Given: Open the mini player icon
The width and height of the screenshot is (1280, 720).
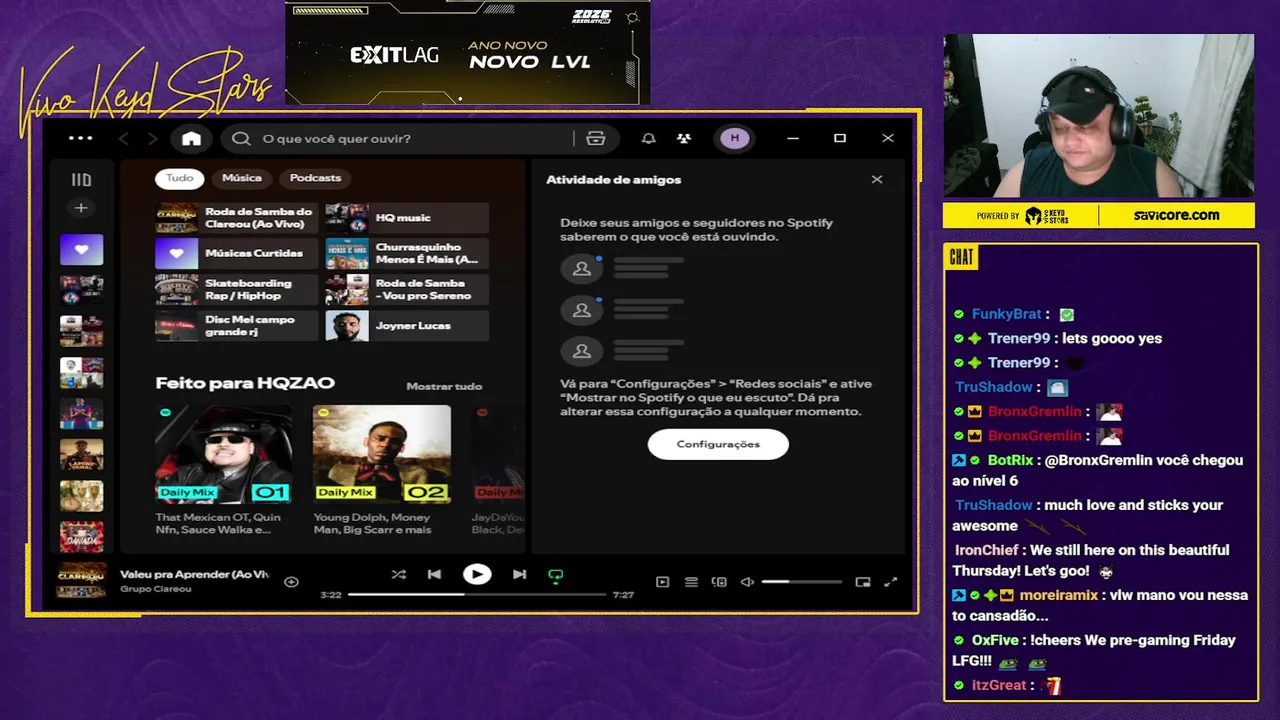Looking at the screenshot, I should coord(863,582).
